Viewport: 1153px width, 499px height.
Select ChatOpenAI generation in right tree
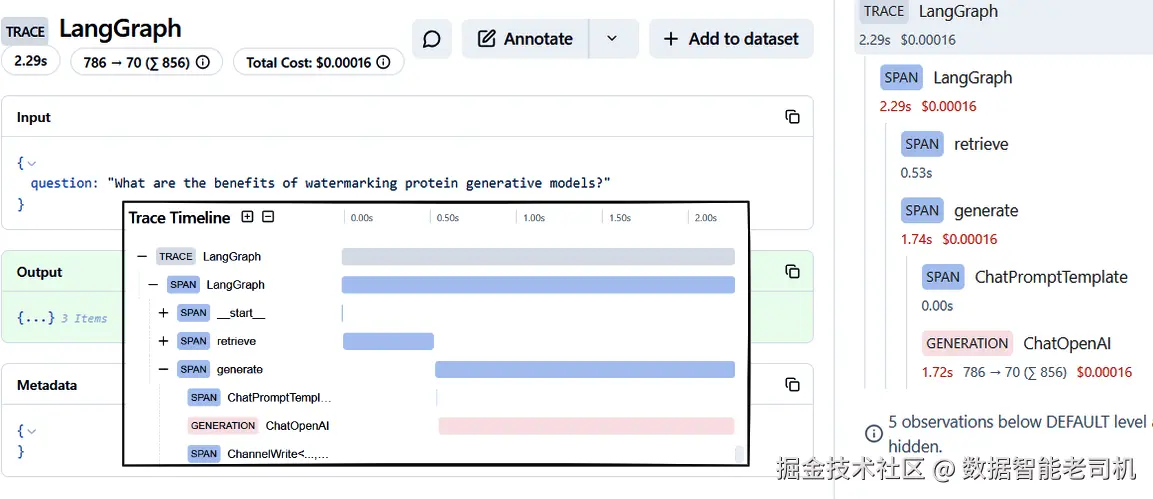coord(1066,343)
